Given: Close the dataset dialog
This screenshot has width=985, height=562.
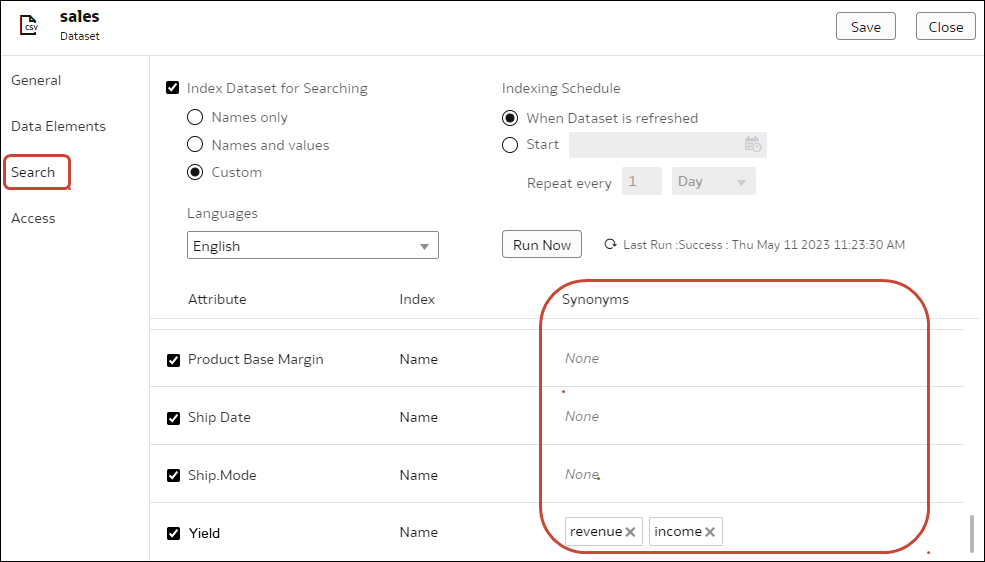Looking at the screenshot, I should (x=945, y=26).
